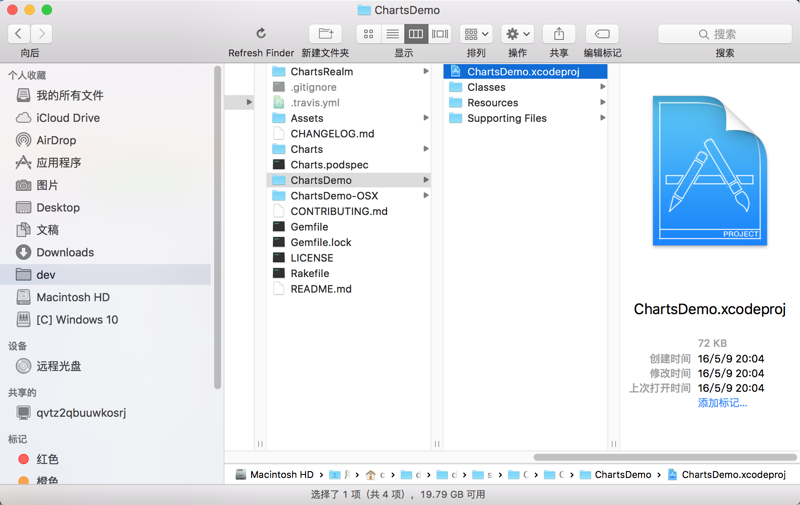Select the .gitignore file
The height and width of the screenshot is (505, 800).
(349, 87)
